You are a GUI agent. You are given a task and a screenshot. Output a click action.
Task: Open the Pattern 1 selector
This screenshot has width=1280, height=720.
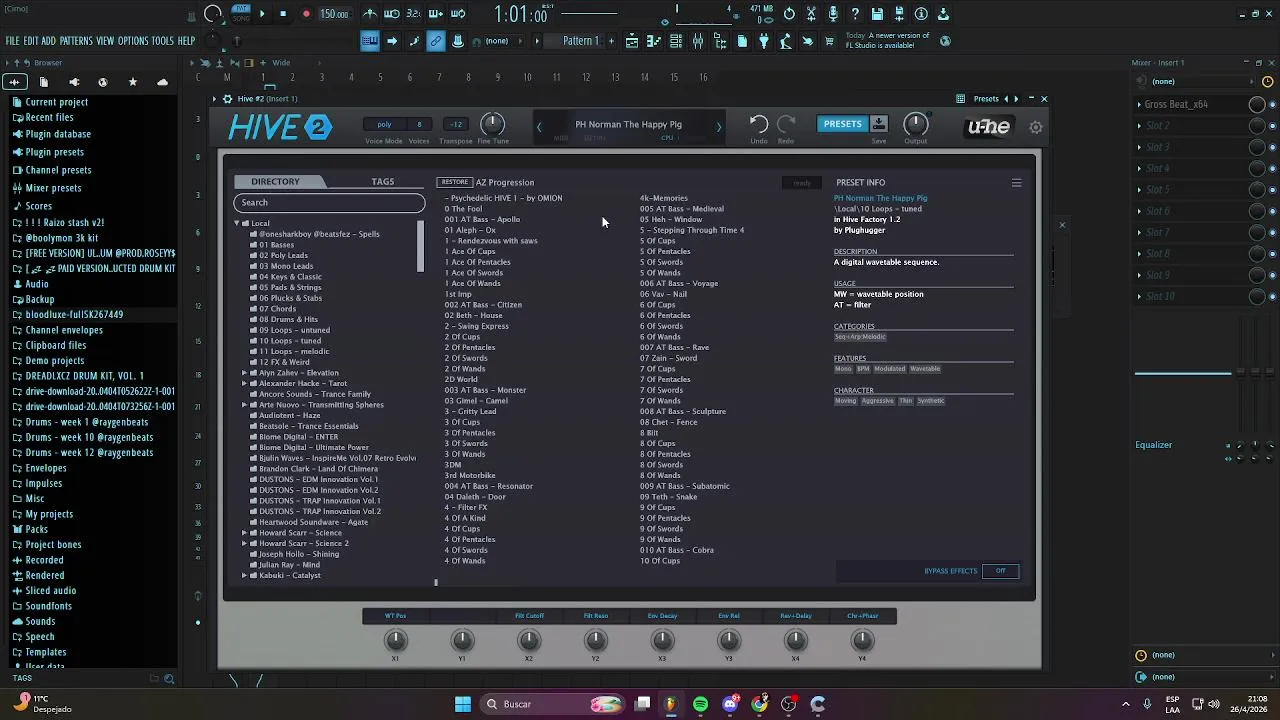581,41
